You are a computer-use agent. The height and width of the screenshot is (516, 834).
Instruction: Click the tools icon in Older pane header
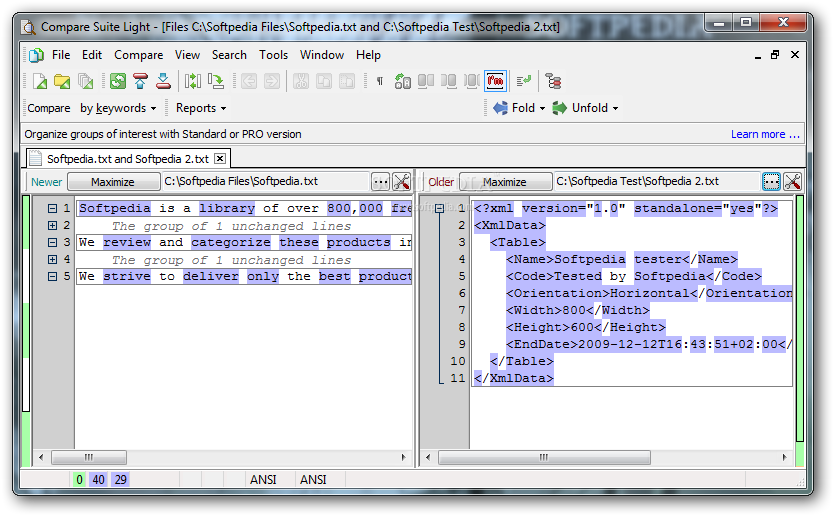pos(793,182)
